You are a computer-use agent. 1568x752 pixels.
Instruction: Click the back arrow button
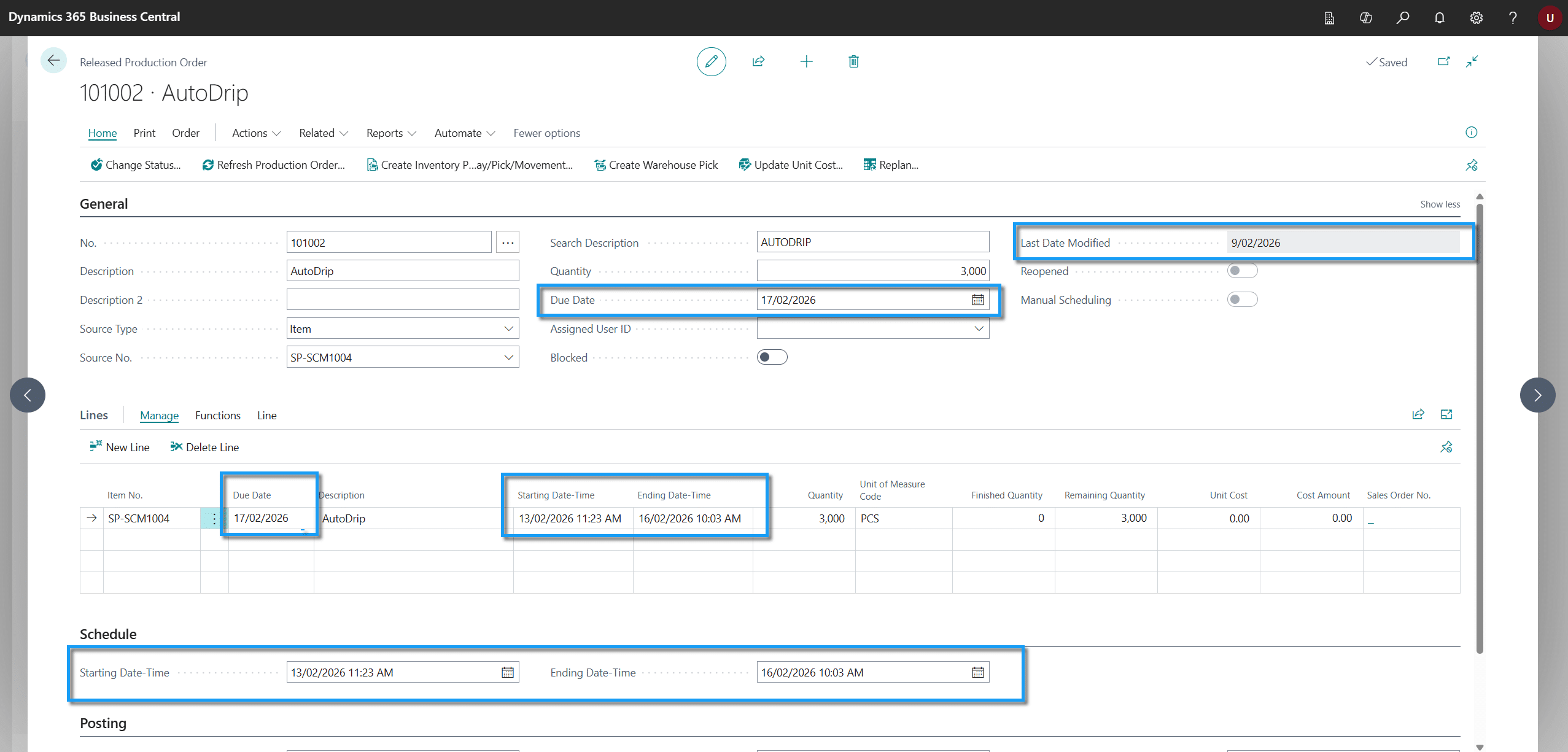tap(53, 61)
